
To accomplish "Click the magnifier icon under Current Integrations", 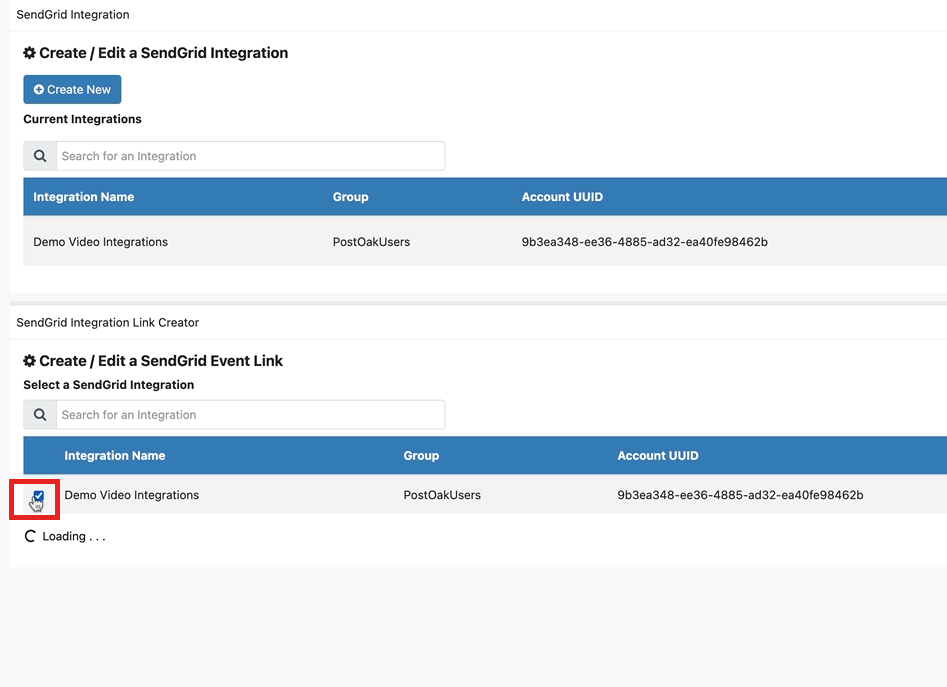I will tap(40, 156).
